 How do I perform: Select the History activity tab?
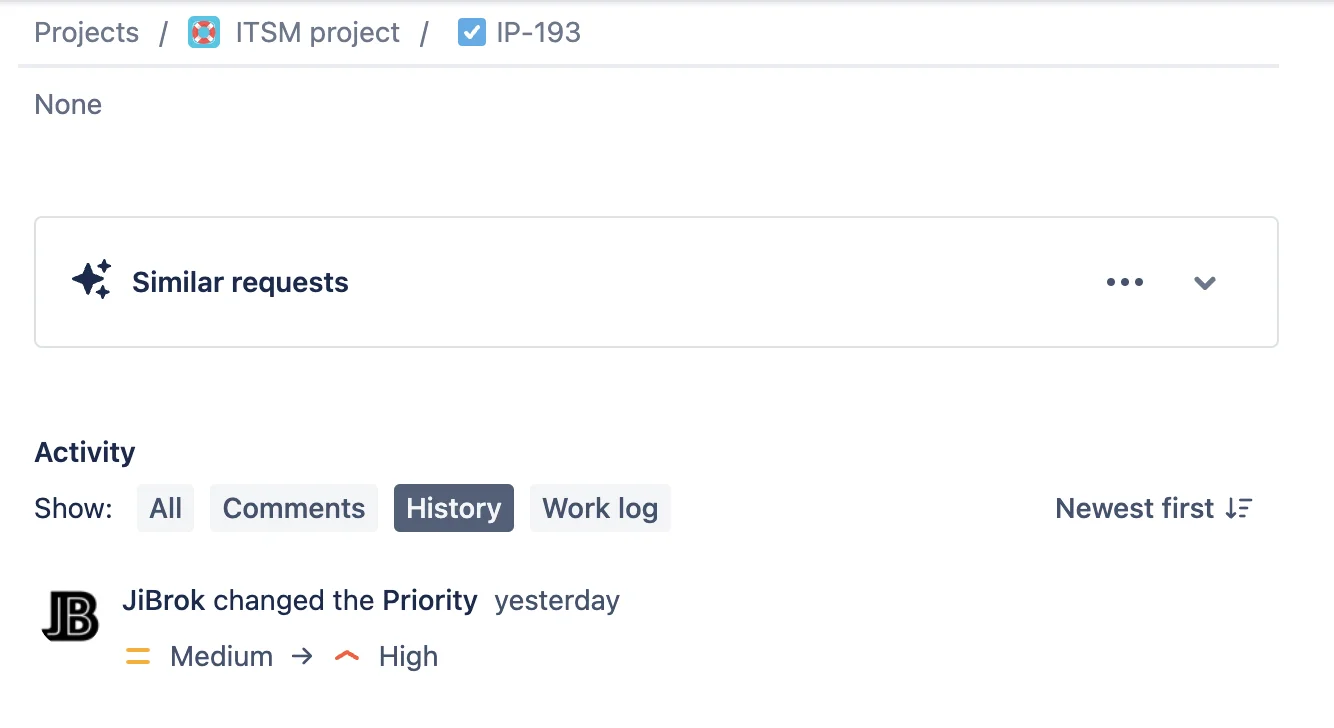454,508
